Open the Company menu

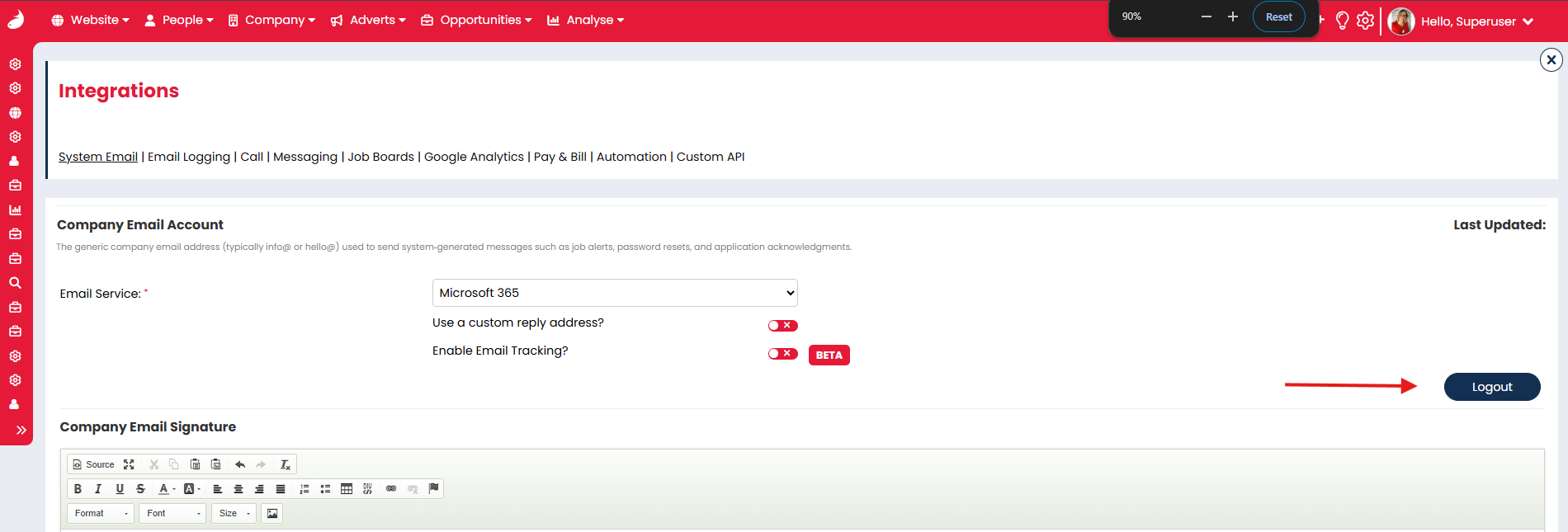click(x=272, y=20)
